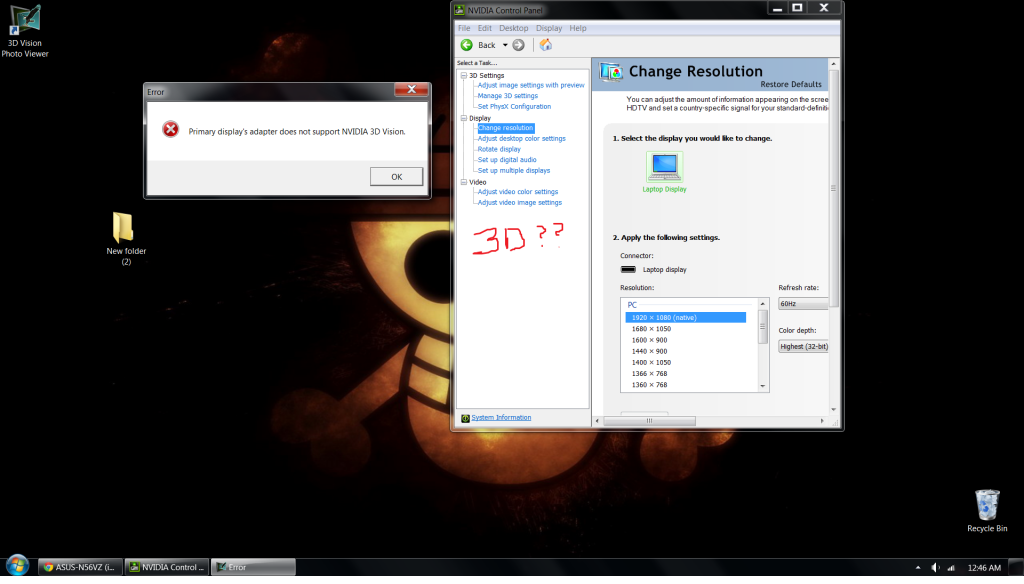Click the Forward arrow icon in toolbar

point(519,45)
